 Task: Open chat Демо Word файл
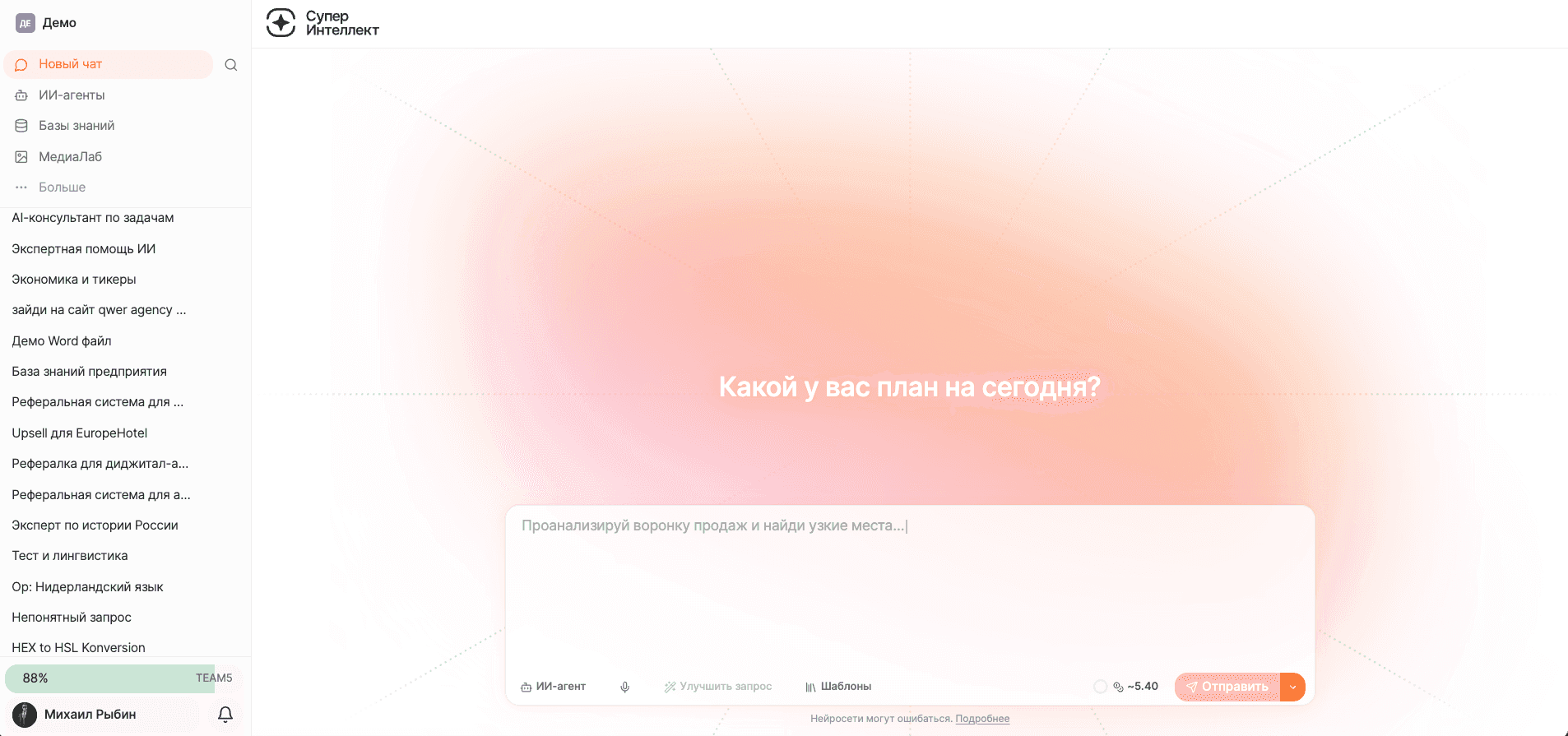point(62,341)
